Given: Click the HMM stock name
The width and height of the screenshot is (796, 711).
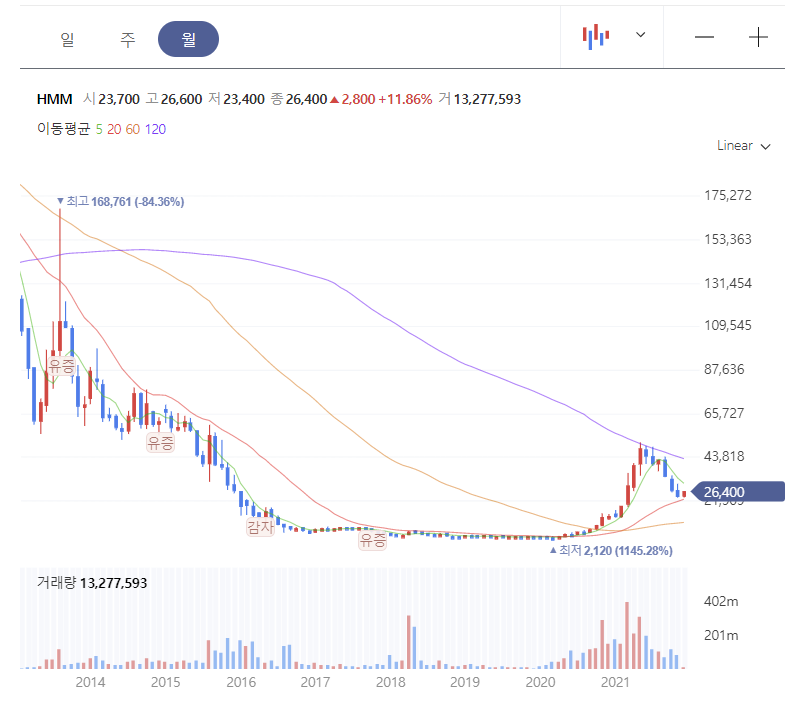Looking at the screenshot, I should coord(54,99).
